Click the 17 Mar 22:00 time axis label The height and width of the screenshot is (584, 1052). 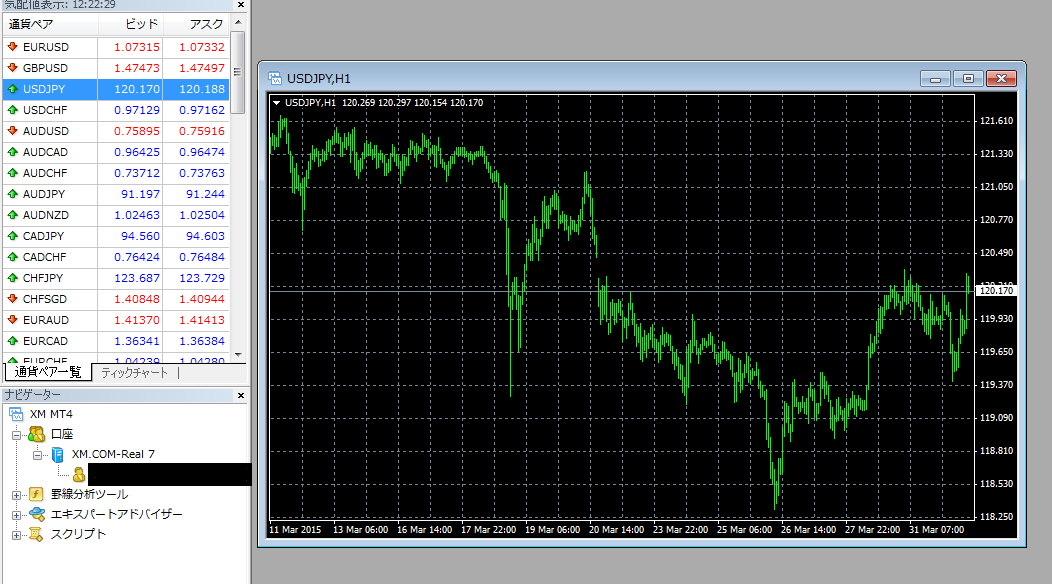488,530
